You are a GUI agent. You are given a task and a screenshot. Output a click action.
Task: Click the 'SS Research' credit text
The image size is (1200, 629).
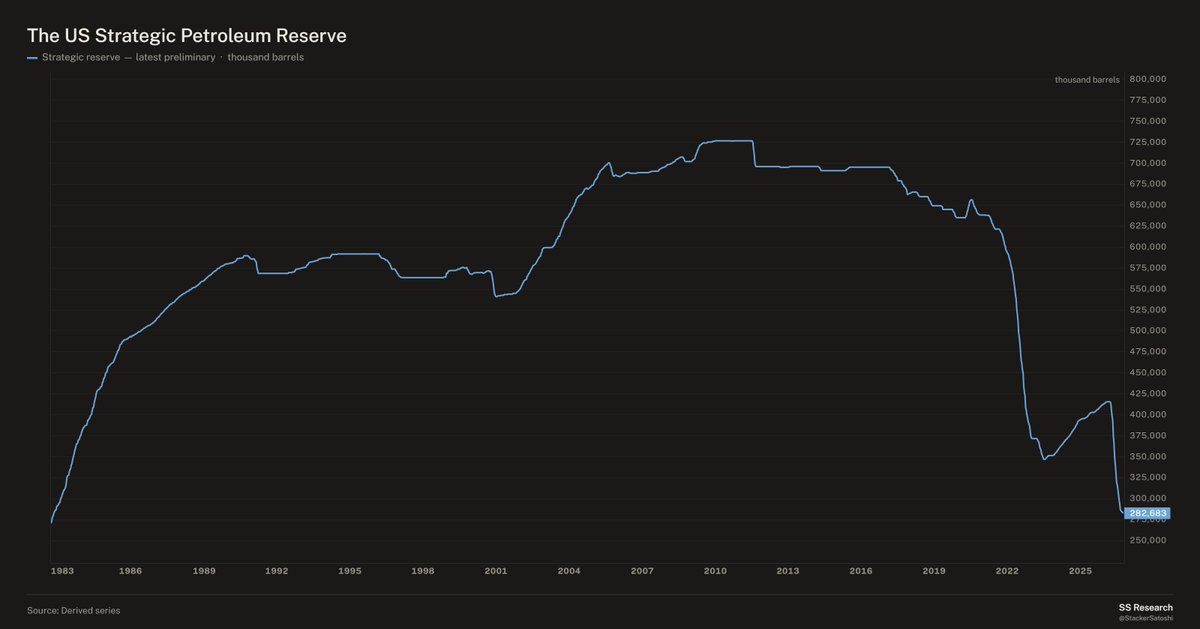click(x=1147, y=607)
